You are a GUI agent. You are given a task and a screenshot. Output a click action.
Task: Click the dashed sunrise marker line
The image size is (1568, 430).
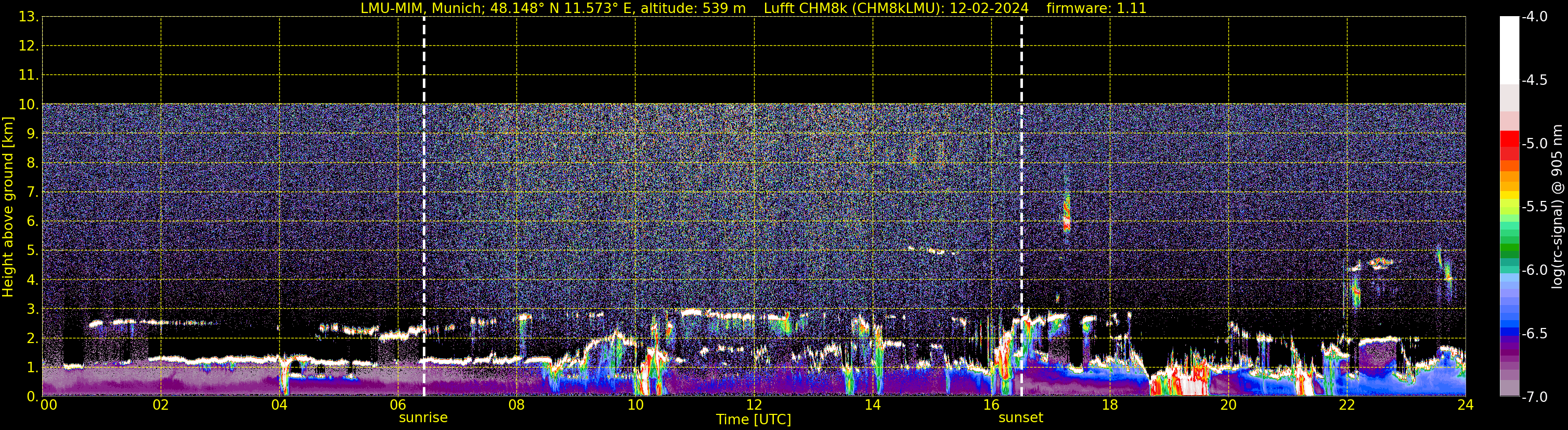pyautogui.click(x=424, y=207)
